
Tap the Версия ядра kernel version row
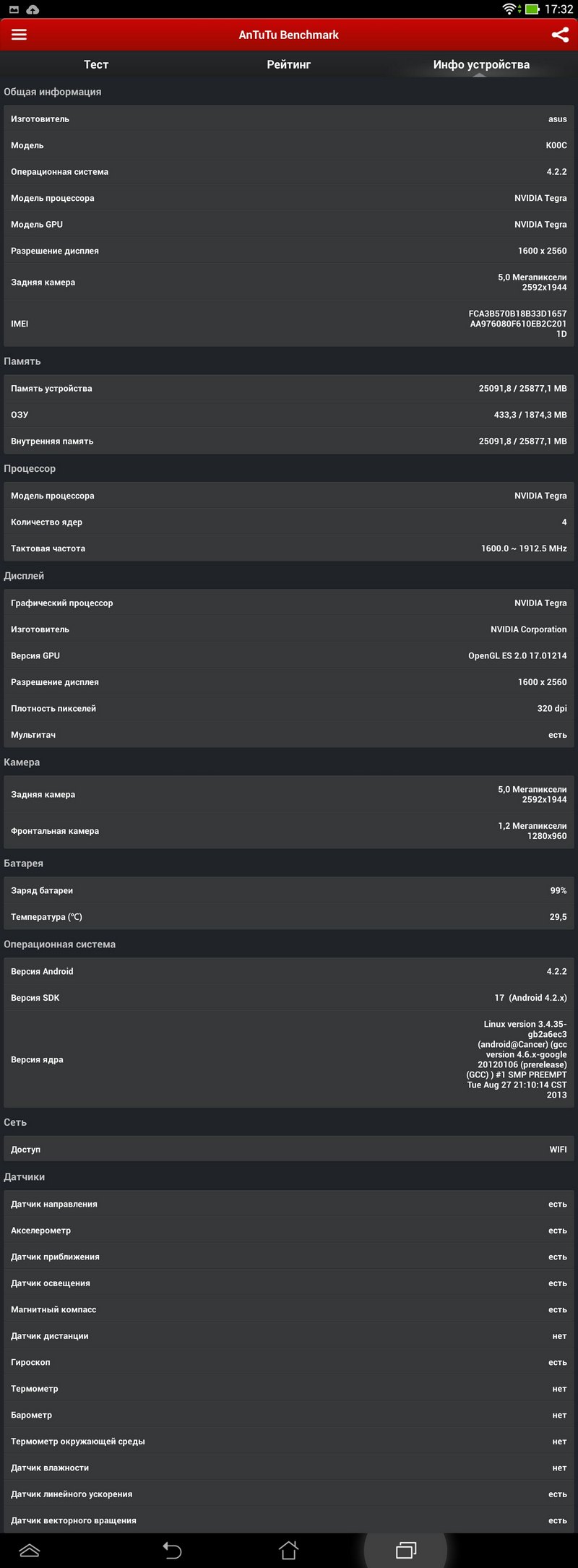(x=289, y=1059)
